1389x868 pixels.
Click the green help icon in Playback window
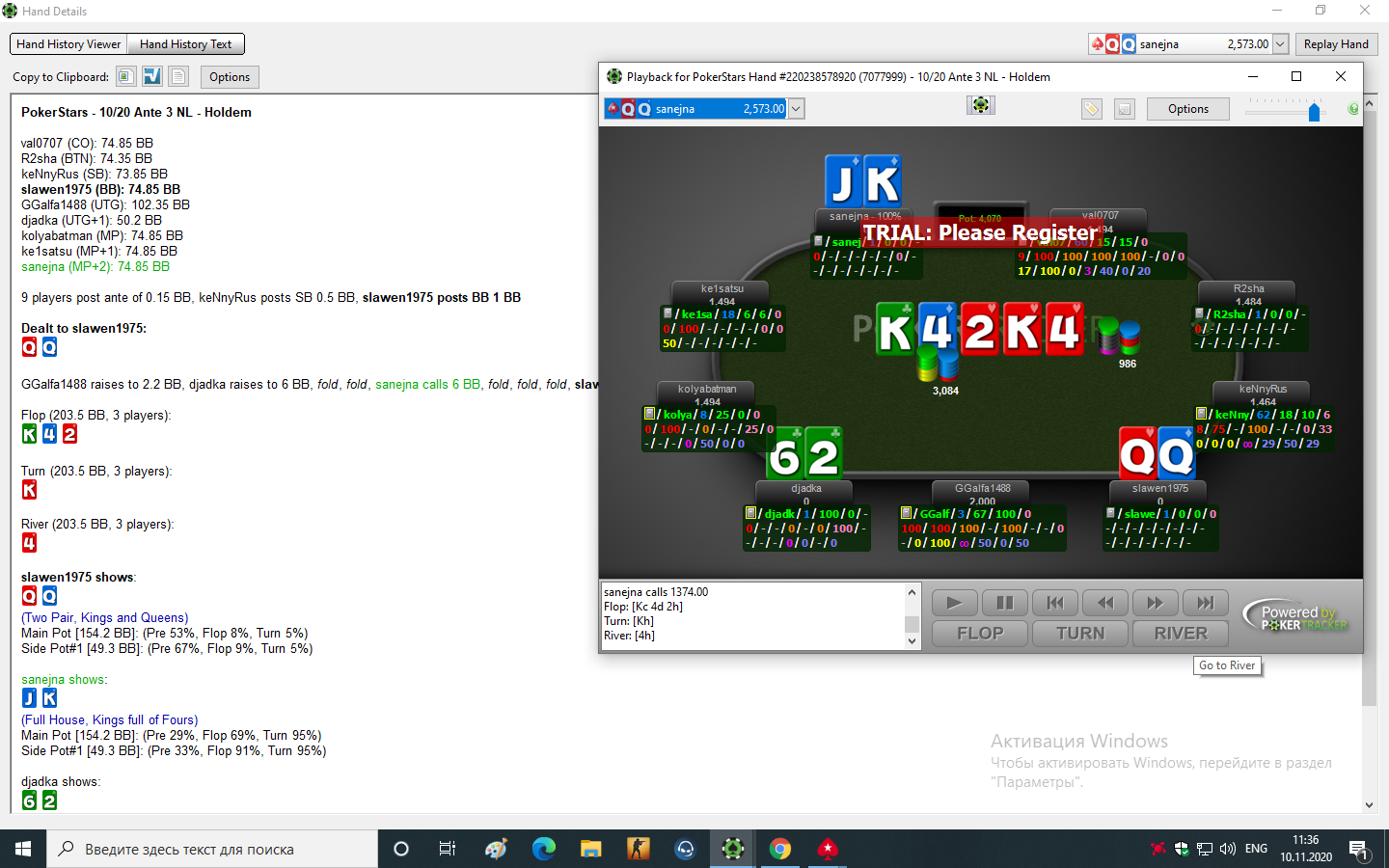(x=1353, y=109)
